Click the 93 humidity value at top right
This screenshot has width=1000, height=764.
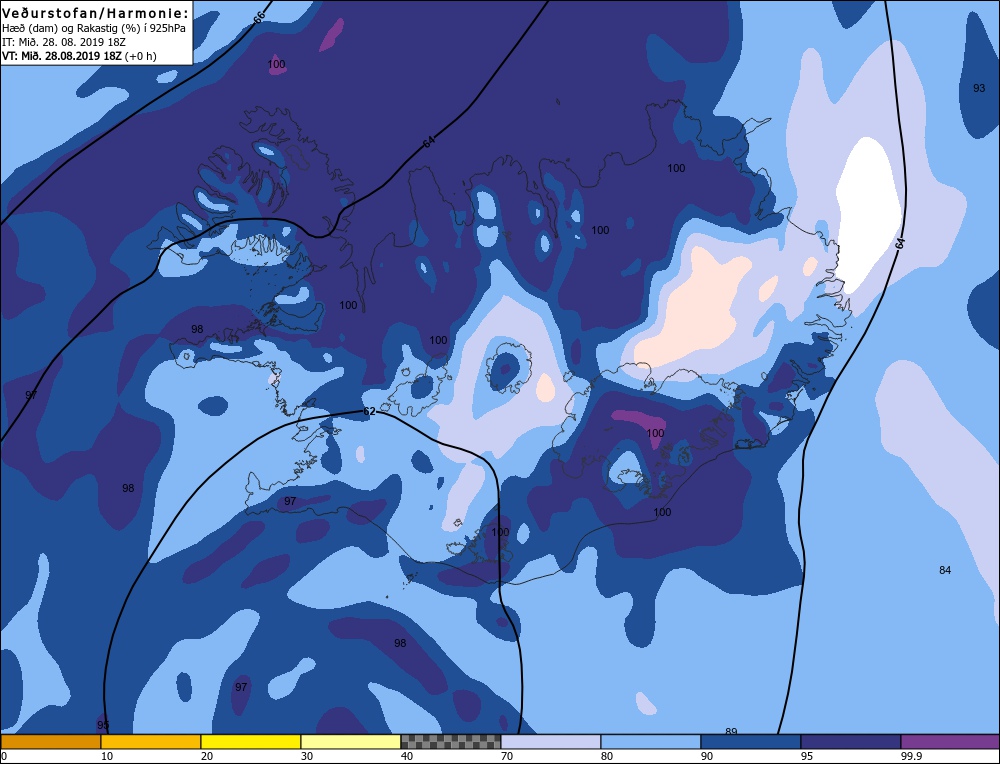point(979,88)
